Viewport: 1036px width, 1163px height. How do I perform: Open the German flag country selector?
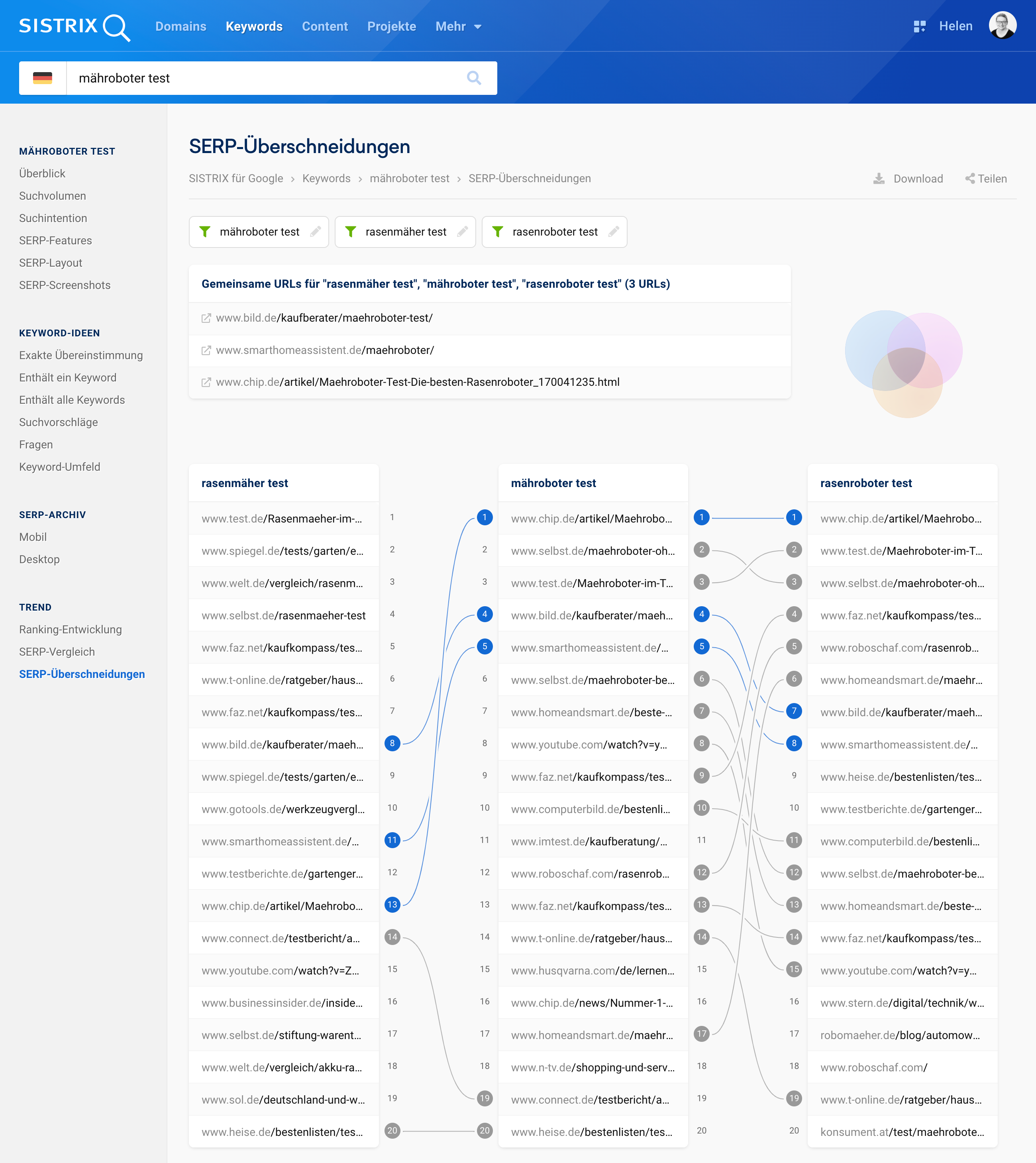tap(43, 78)
